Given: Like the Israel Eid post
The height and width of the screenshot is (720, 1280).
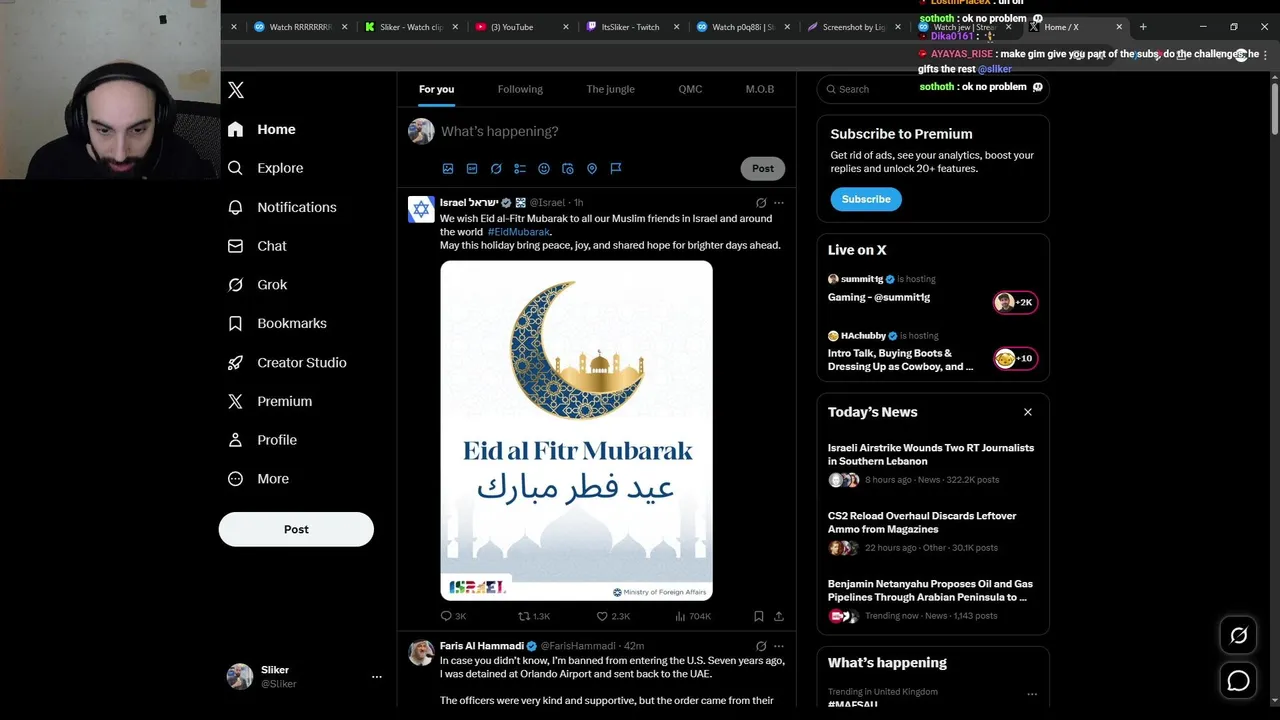Looking at the screenshot, I should (x=613, y=616).
